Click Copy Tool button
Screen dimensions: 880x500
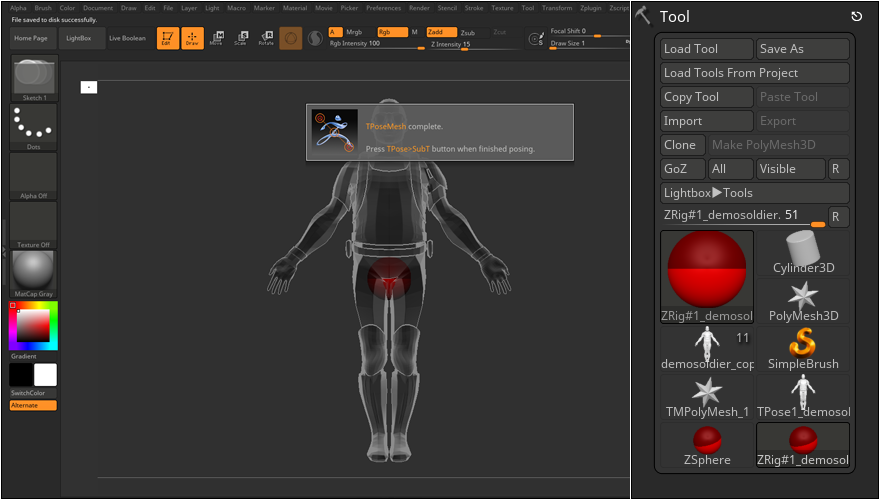(x=707, y=97)
